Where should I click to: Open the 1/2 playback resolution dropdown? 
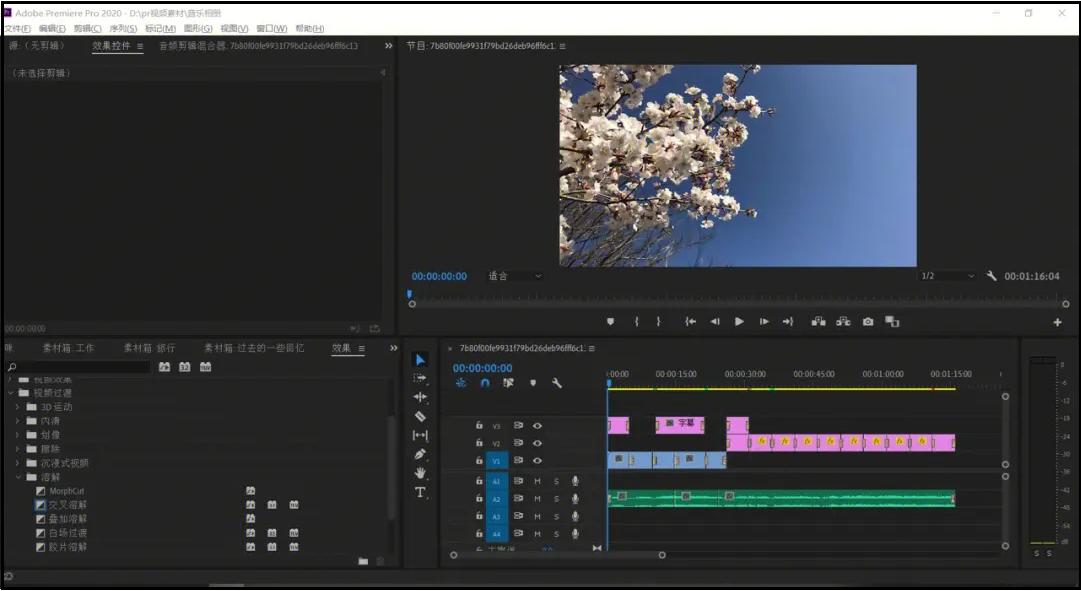(x=947, y=276)
